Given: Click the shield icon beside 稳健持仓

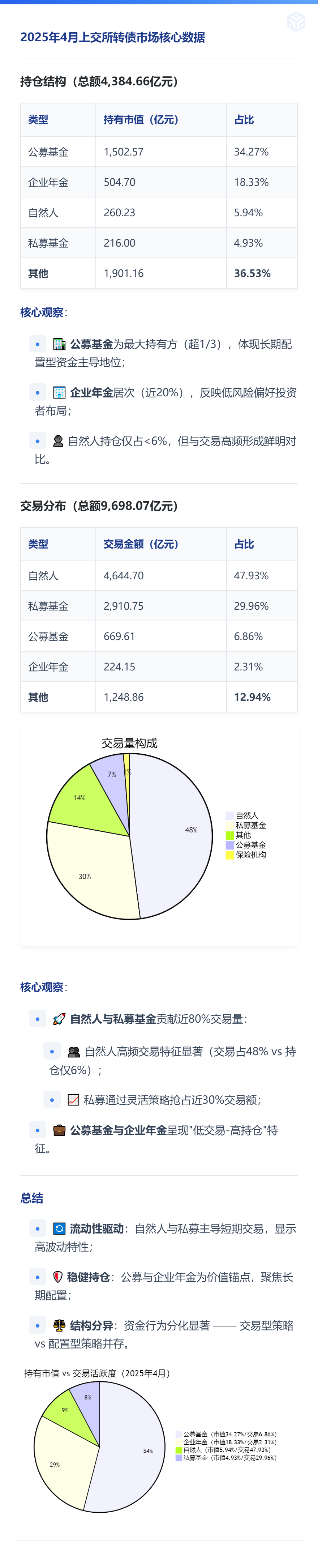Looking at the screenshot, I should [x=58, y=1277].
